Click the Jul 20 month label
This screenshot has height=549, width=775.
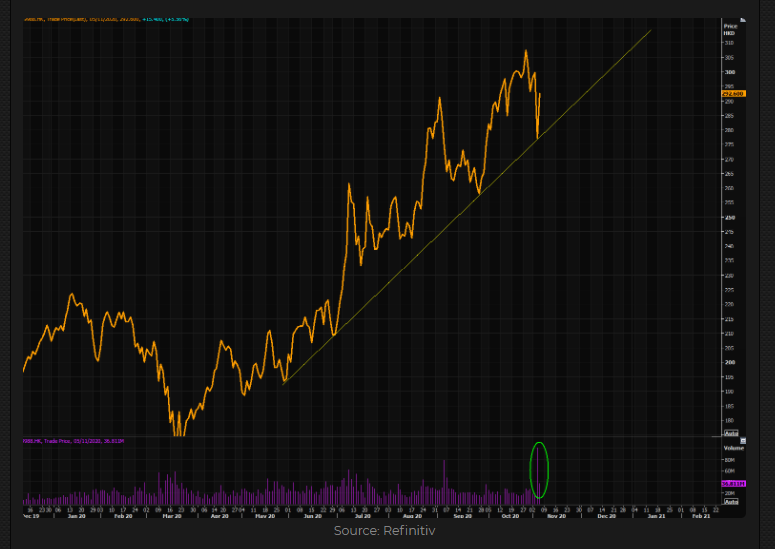click(362, 516)
